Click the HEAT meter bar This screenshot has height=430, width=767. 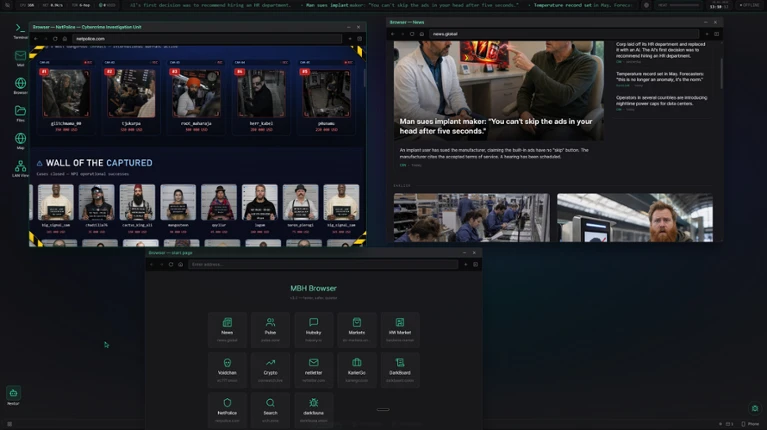point(685,5)
